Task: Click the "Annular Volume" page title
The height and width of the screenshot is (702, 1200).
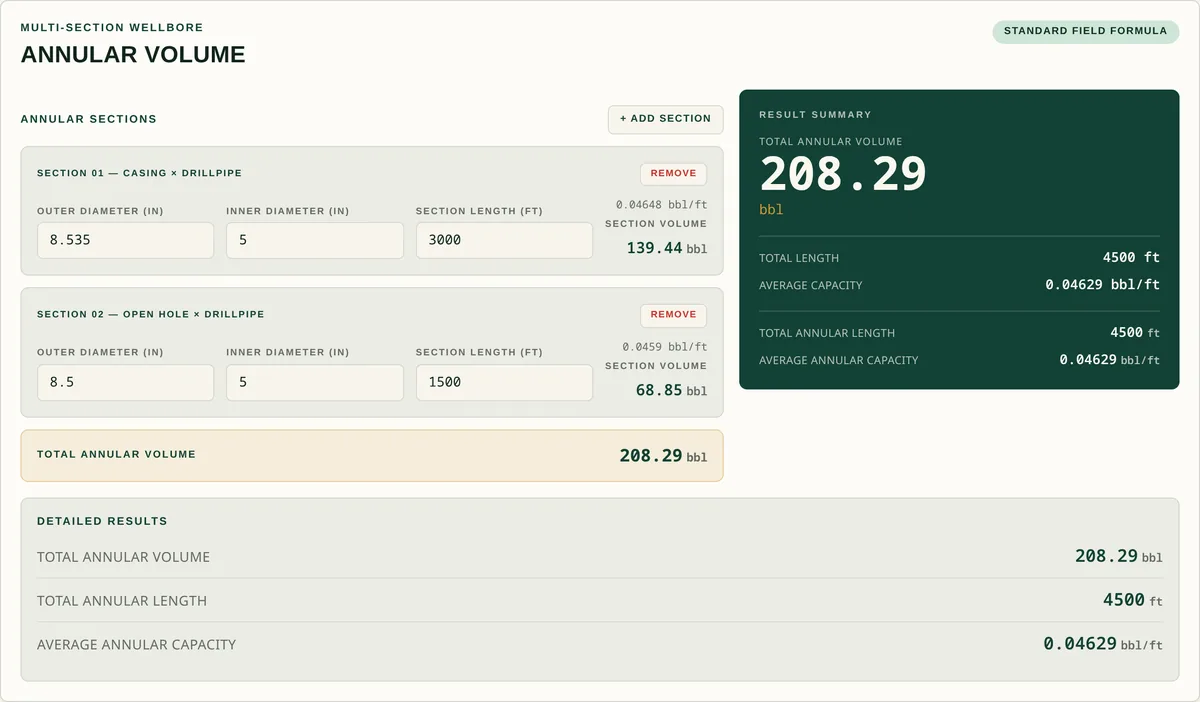Action: (x=133, y=54)
